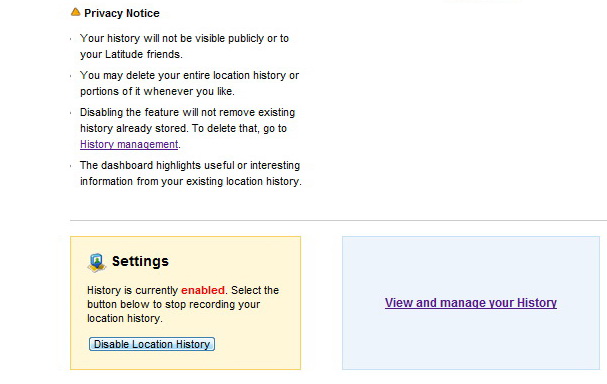This screenshot has width=607, height=384.
Task: Click the bullet beside "Your history will not"
Action: [71, 39]
